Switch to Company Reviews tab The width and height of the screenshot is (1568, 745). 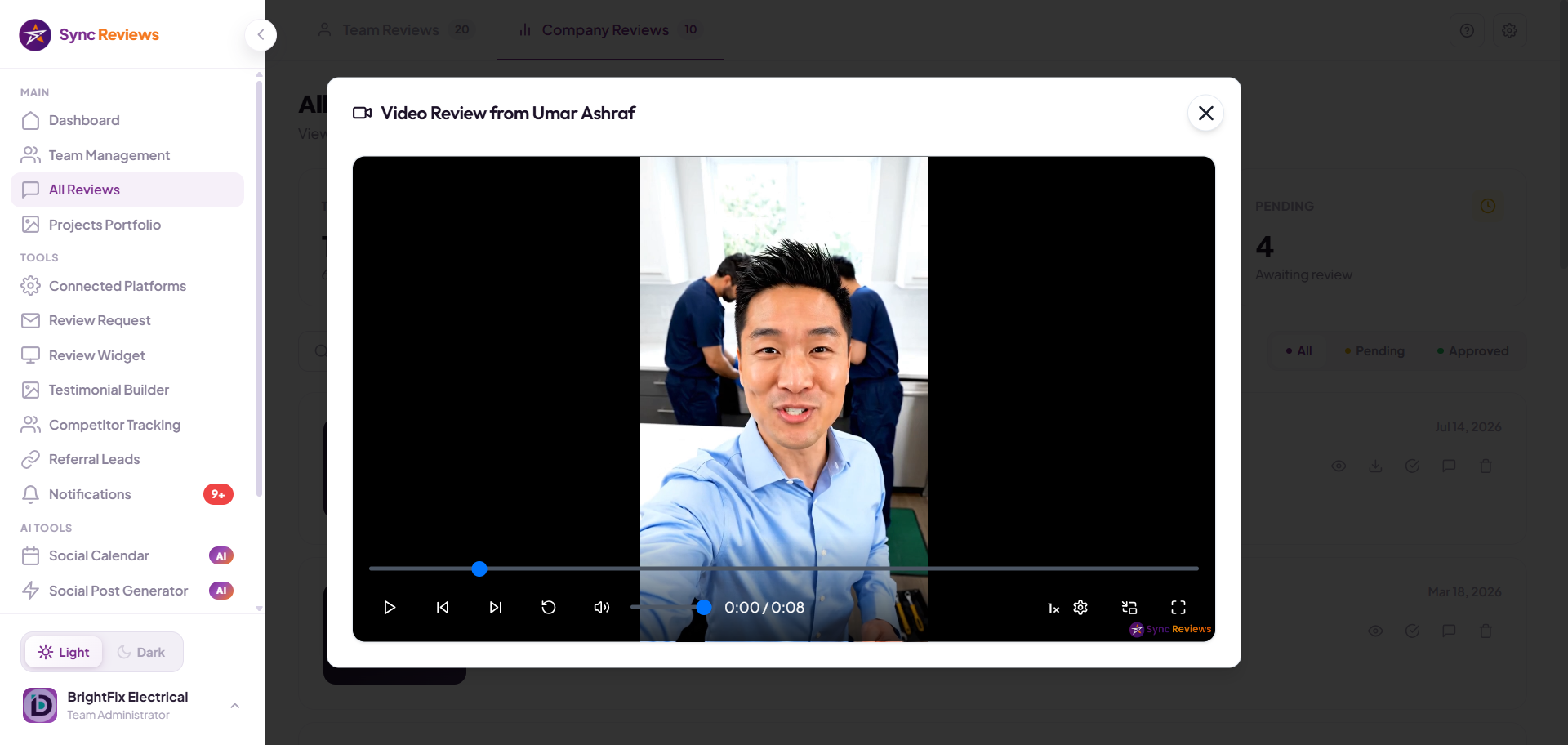[x=610, y=30]
